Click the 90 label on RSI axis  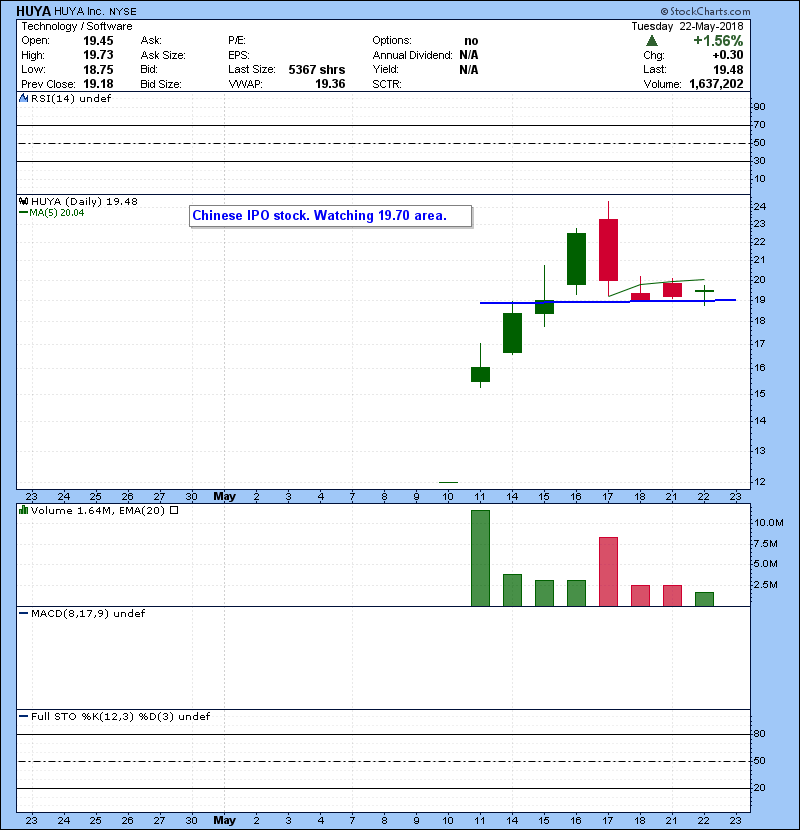[759, 107]
